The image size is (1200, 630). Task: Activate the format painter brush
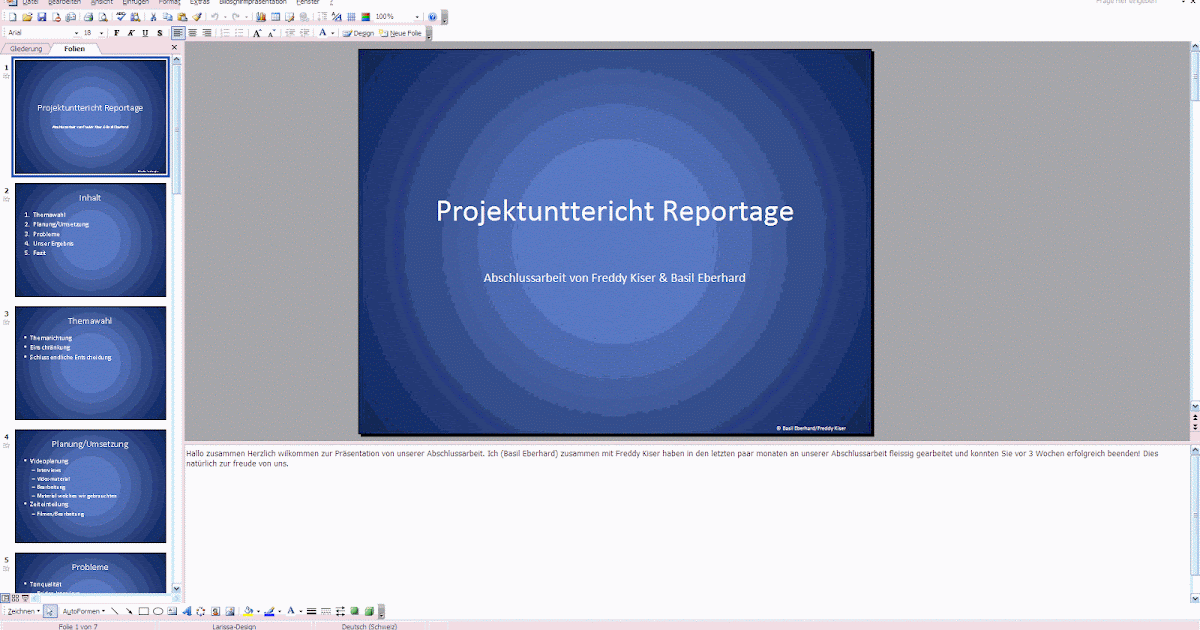(196, 17)
